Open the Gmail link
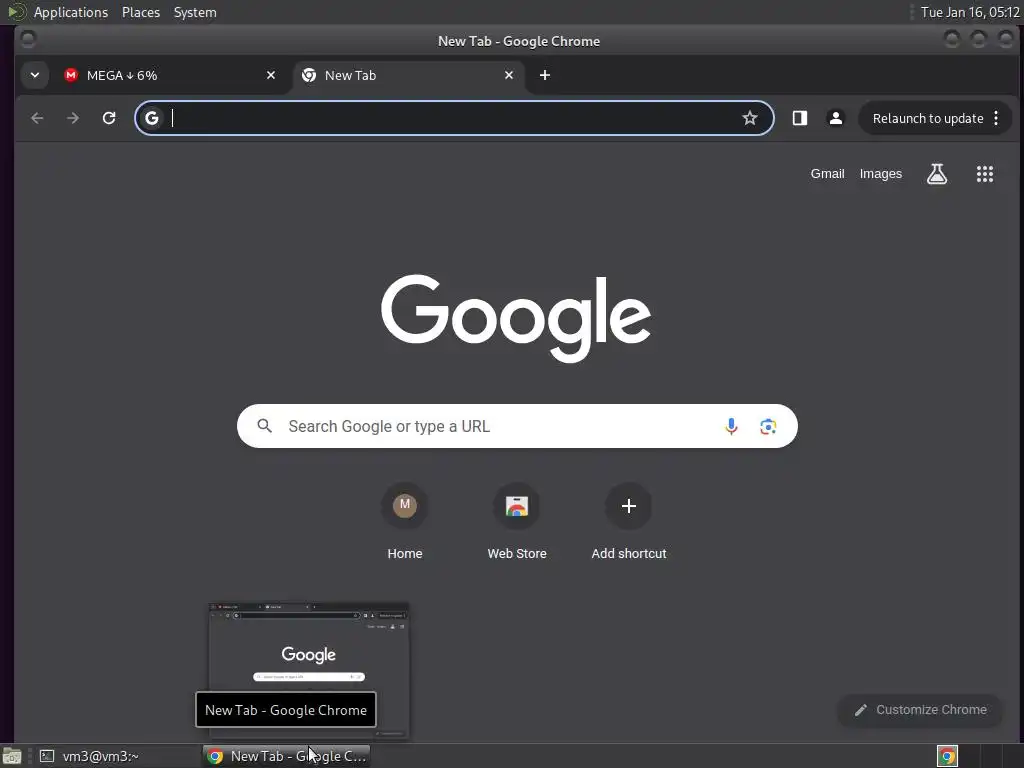 tap(827, 174)
